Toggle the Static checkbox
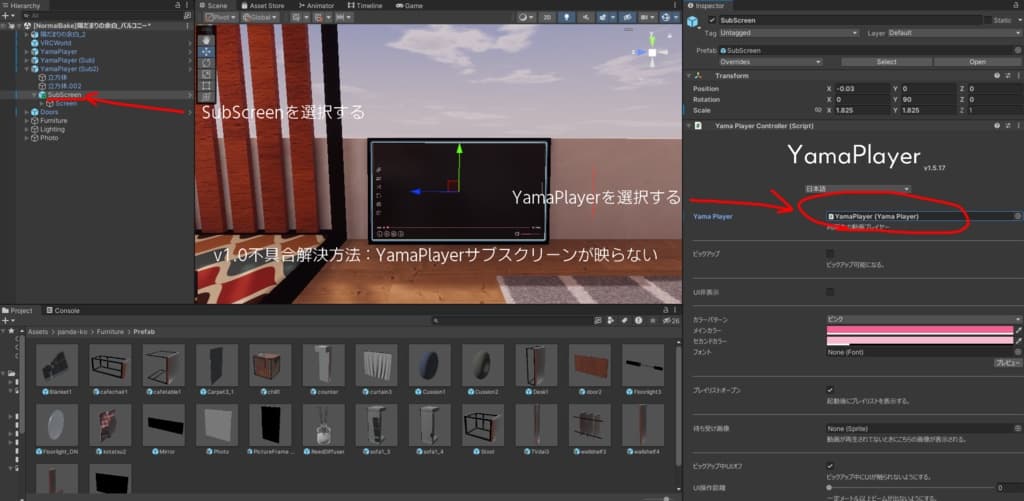This screenshot has height=501, width=1024. pos(988,20)
